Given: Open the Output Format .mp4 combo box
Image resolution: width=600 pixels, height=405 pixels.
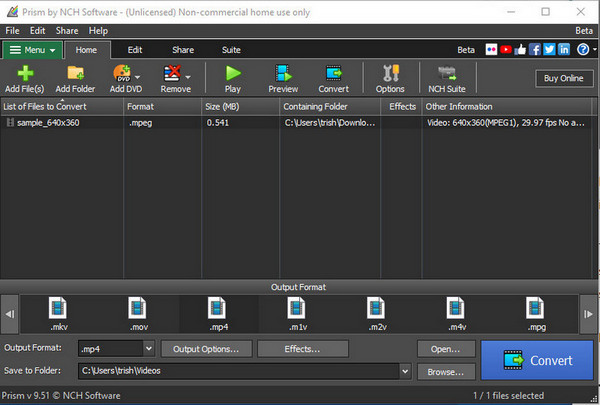Looking at the screenshot, I should tap(116, 348).
